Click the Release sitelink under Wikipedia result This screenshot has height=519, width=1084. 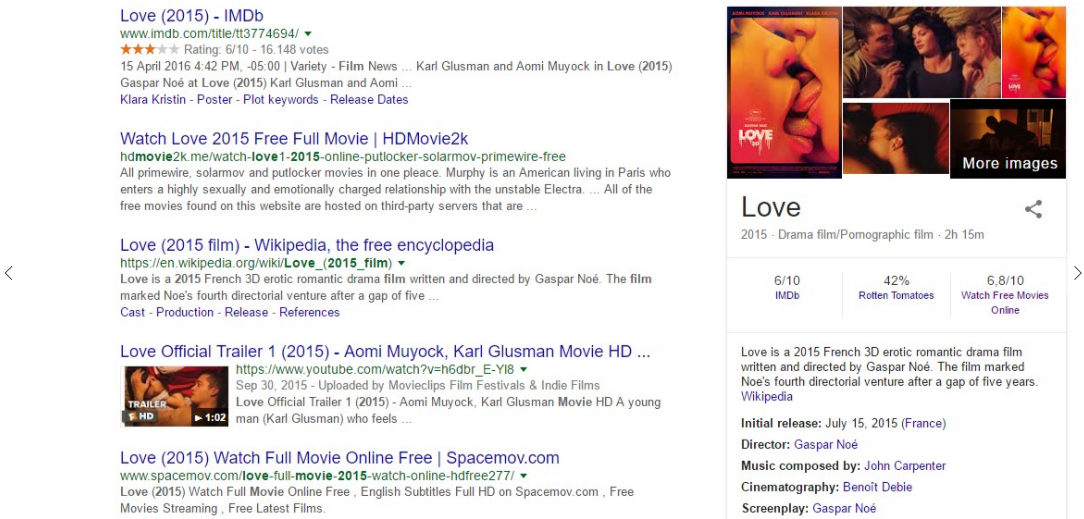[246, 312]
